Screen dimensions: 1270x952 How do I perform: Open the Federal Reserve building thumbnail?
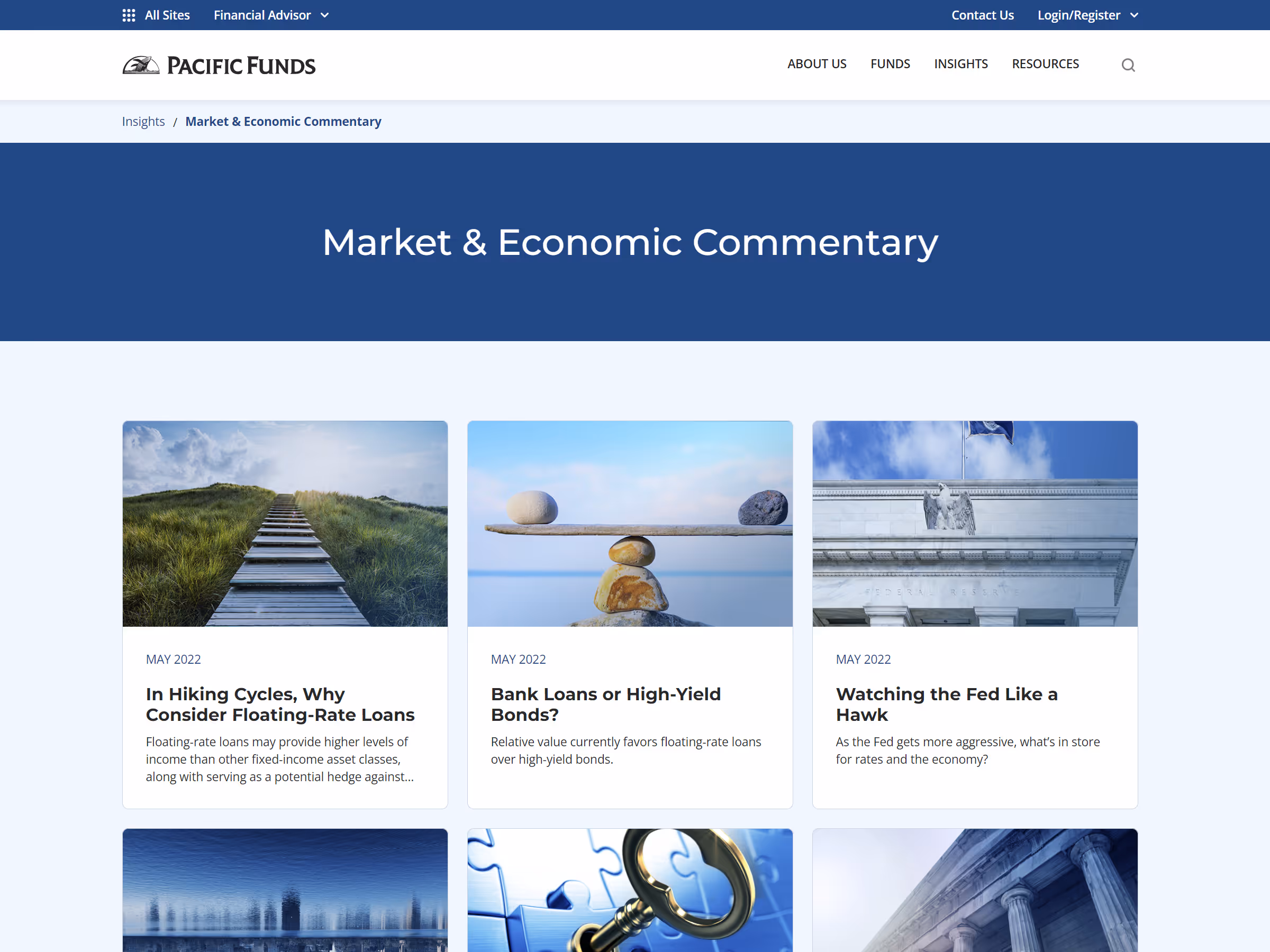pos(975,524)
